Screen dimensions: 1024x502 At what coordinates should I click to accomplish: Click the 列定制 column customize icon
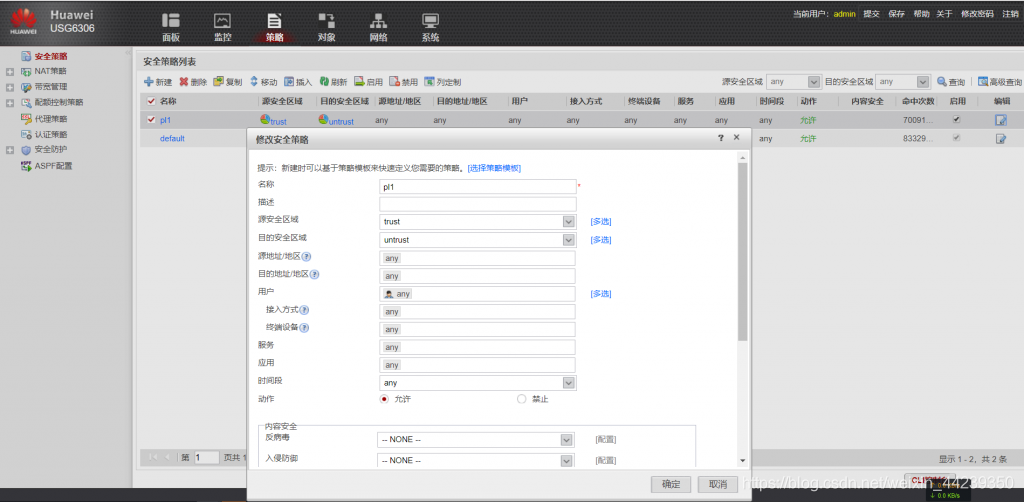429,82
